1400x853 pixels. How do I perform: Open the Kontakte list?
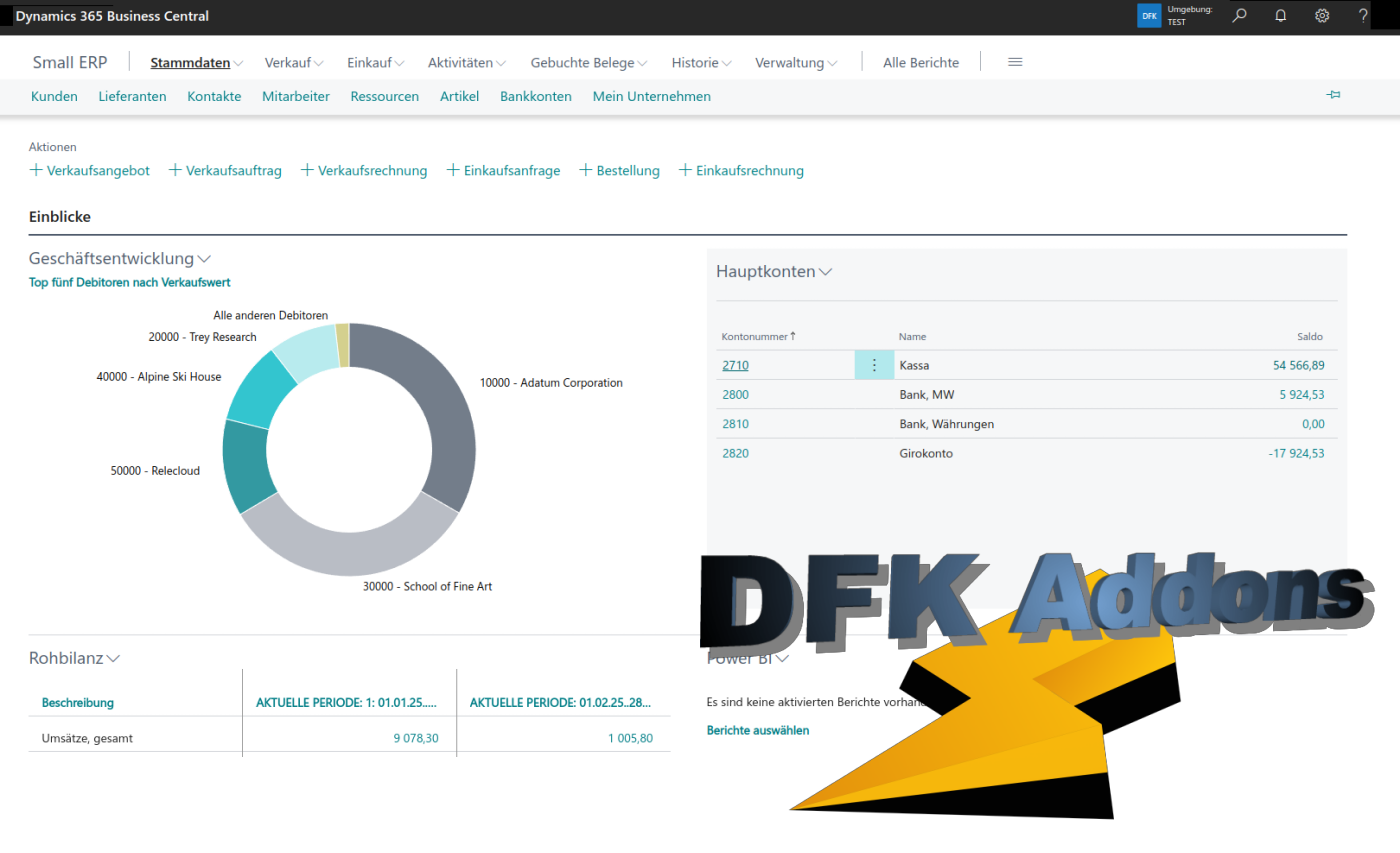214,96
